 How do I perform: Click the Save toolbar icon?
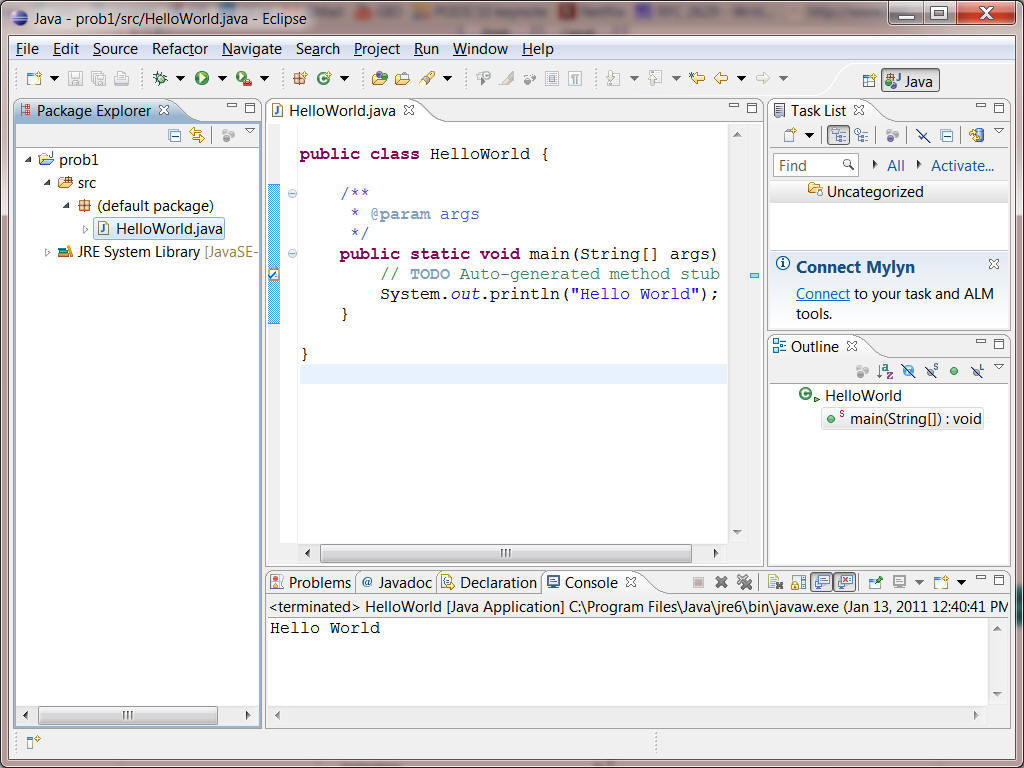pos(75,78)
